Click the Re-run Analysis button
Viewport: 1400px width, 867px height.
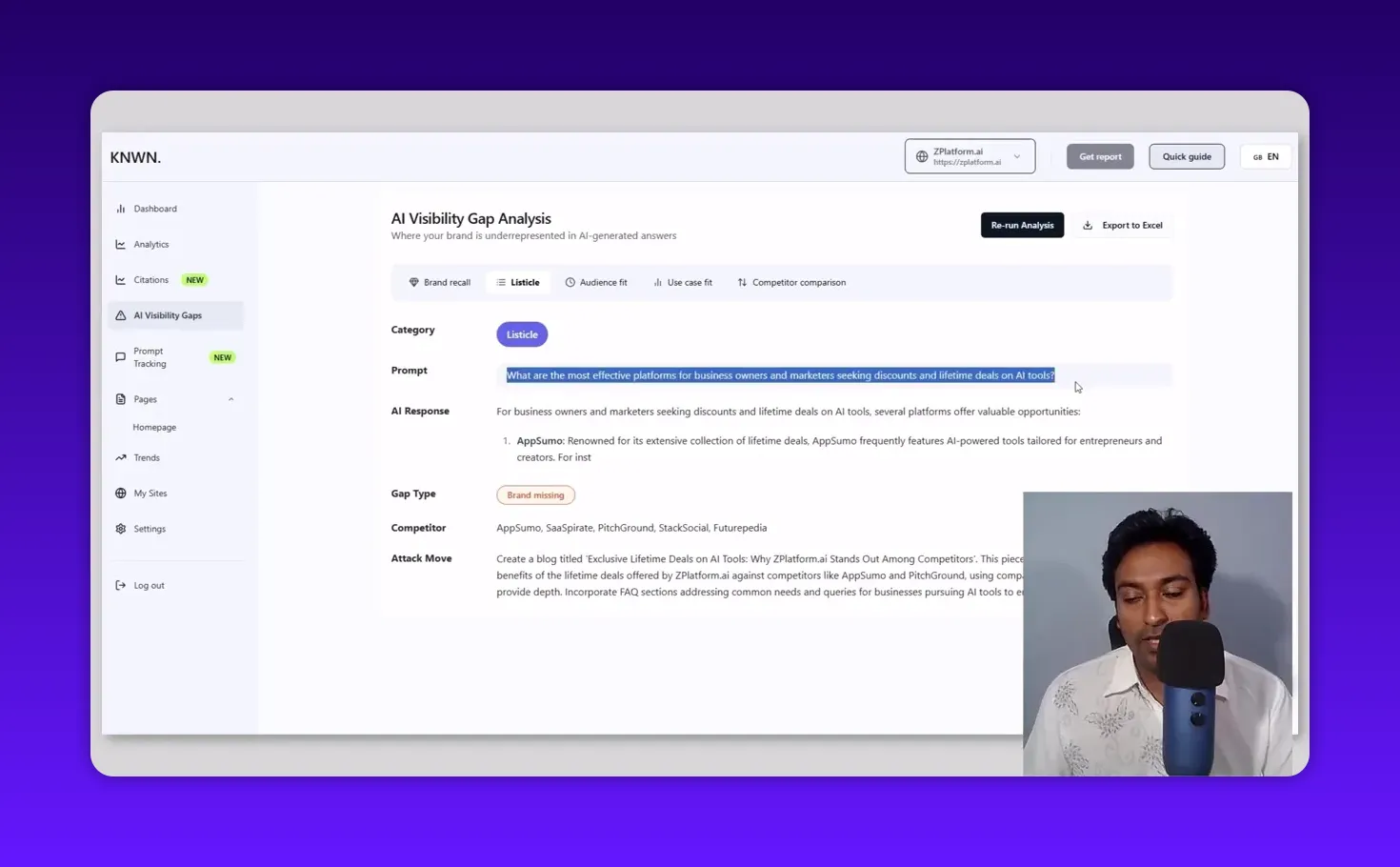click(x=1022, y=225)
